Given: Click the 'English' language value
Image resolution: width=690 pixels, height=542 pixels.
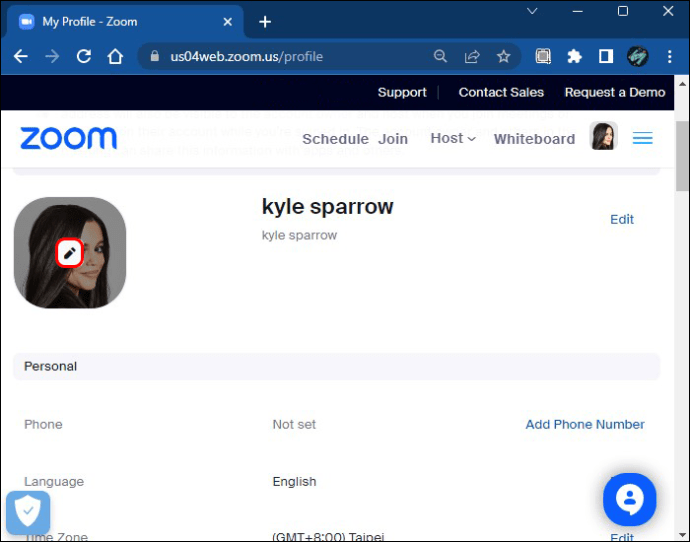Looking at the screenshot, I should pos(294,481).
